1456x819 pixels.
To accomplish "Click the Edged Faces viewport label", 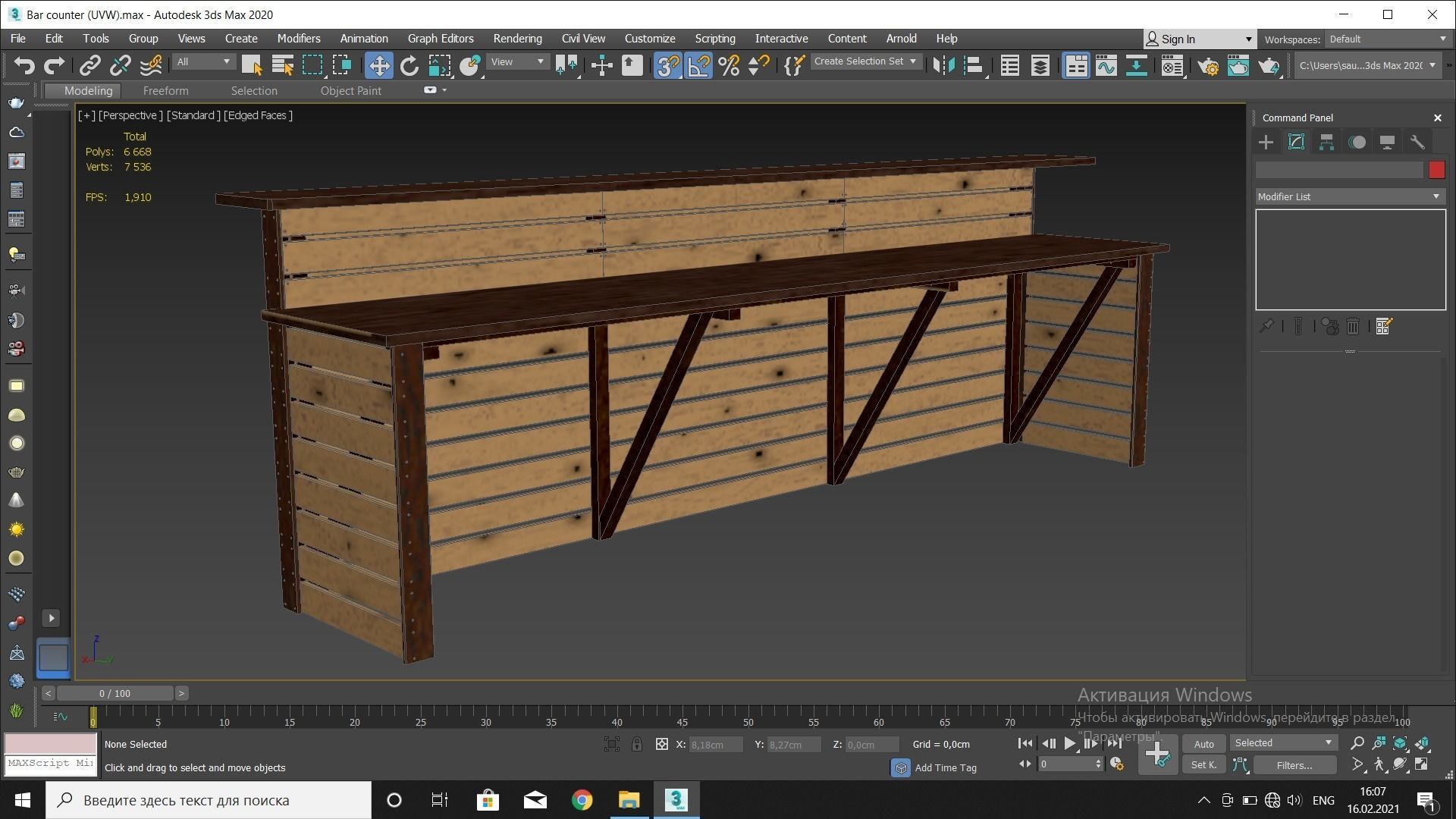I will coord(258,115).
